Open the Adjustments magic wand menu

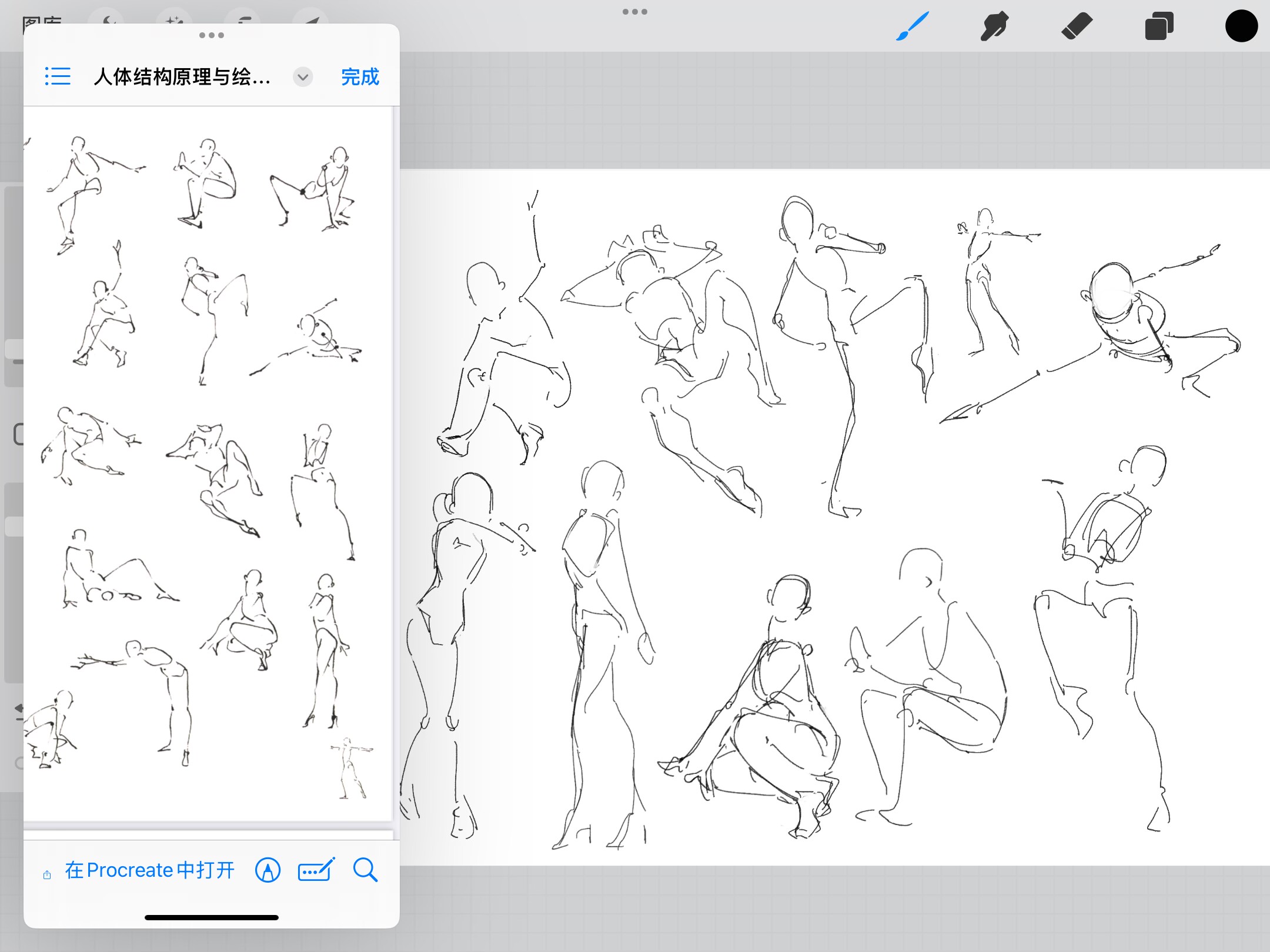pos(174,18)
